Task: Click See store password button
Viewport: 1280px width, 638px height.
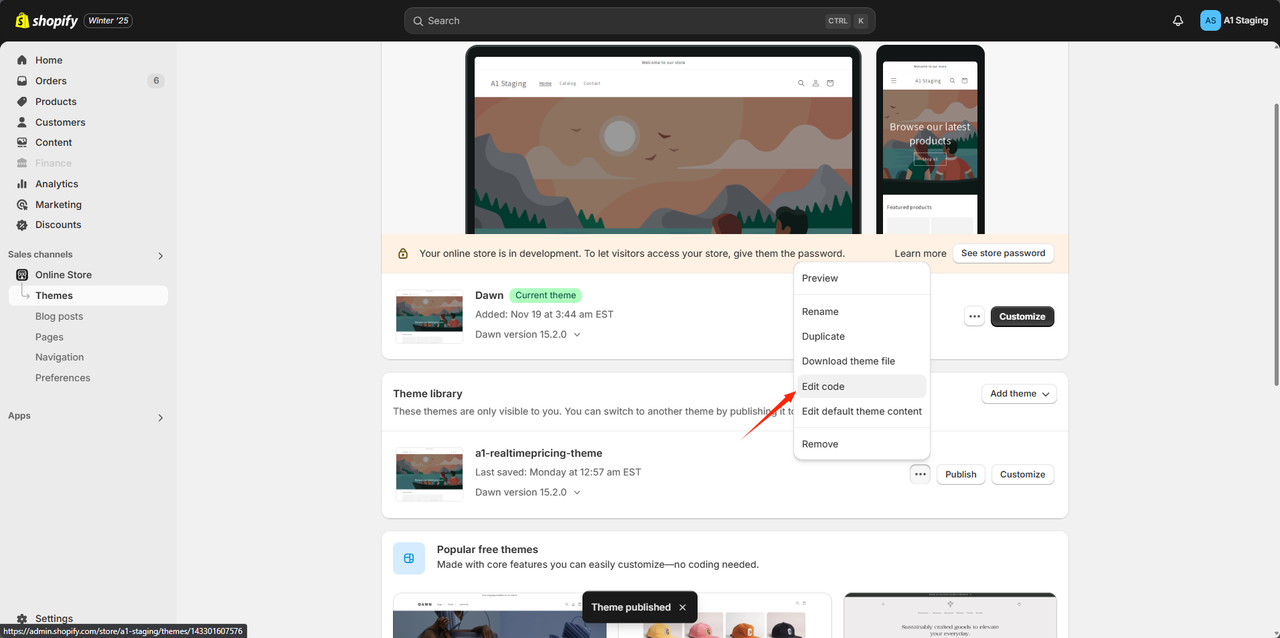Action: coord(1003,253)
